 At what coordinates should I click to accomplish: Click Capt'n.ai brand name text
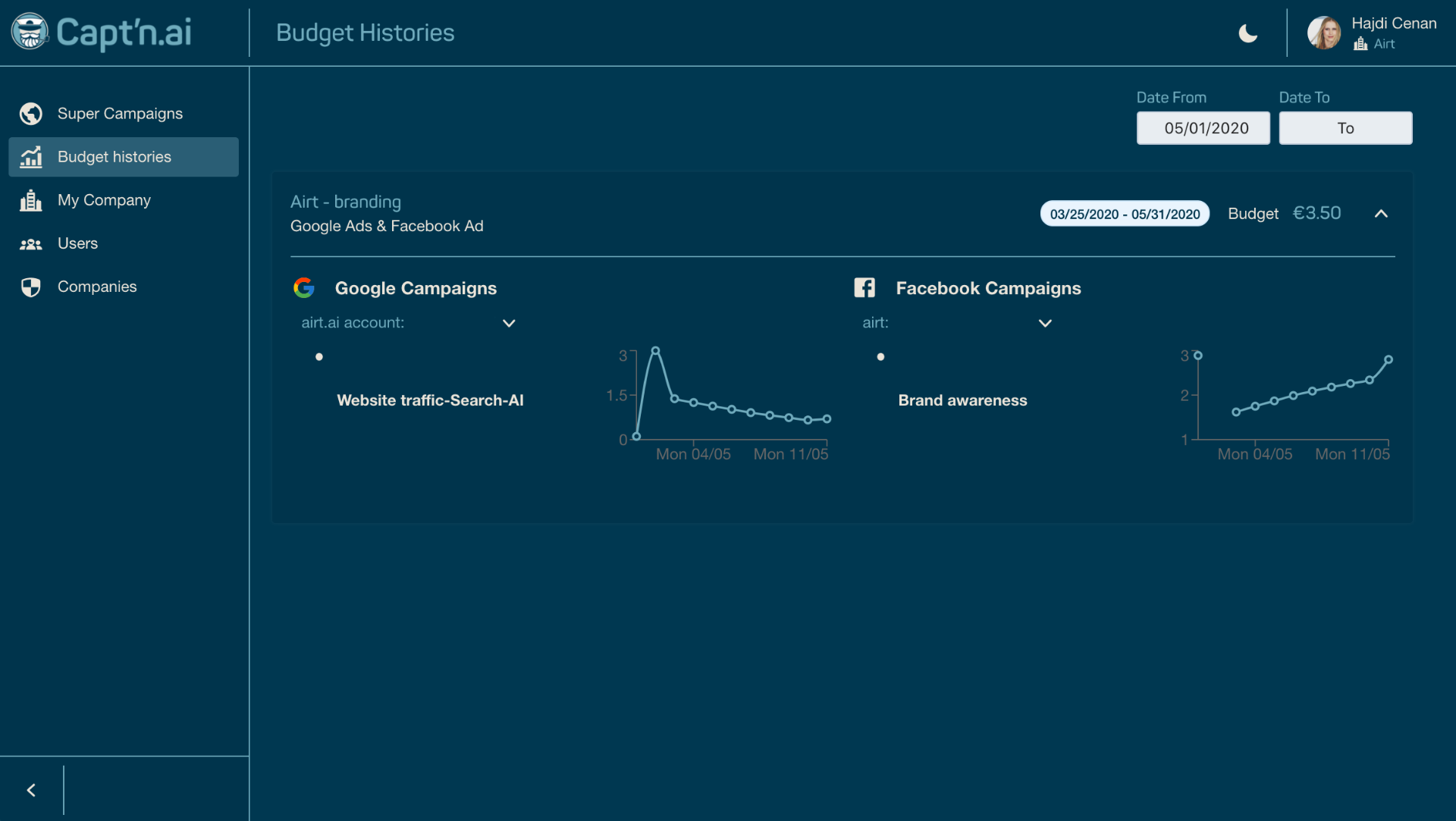(124, 33)
